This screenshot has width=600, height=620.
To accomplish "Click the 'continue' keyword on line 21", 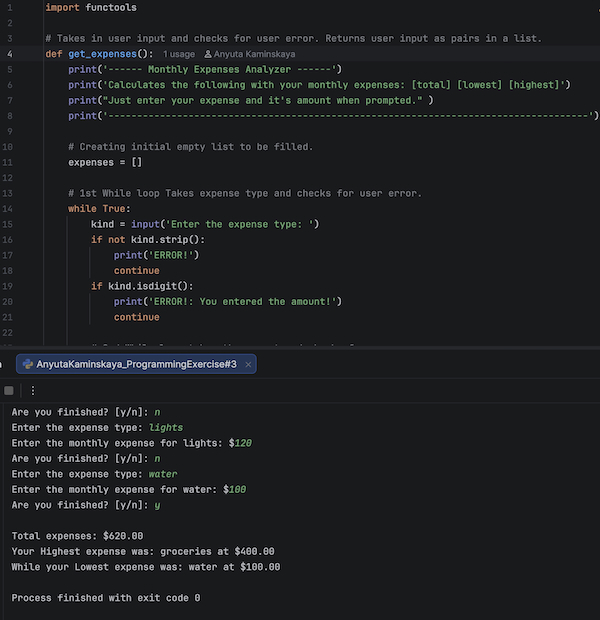I will click(136, 317).
